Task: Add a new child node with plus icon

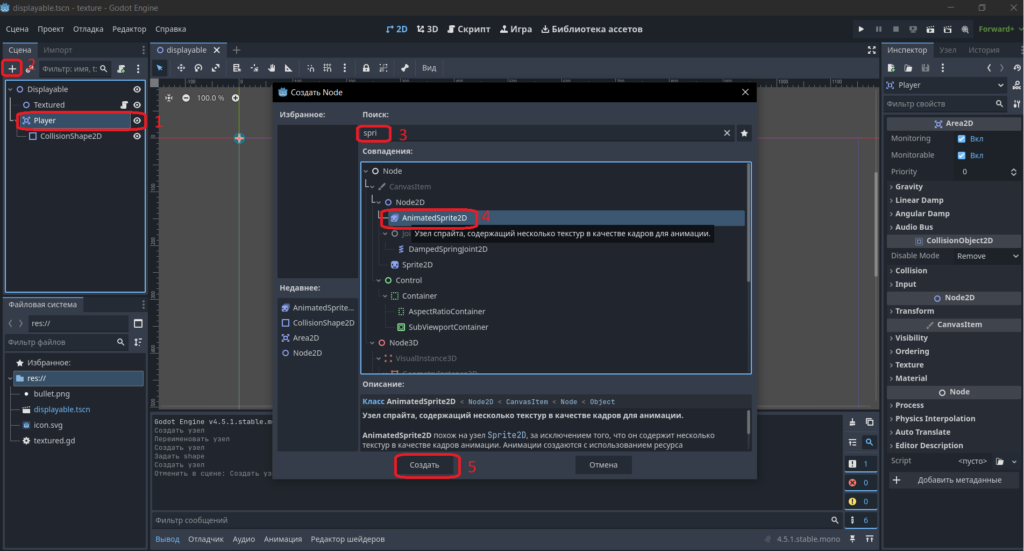Action: click(12, 69)
